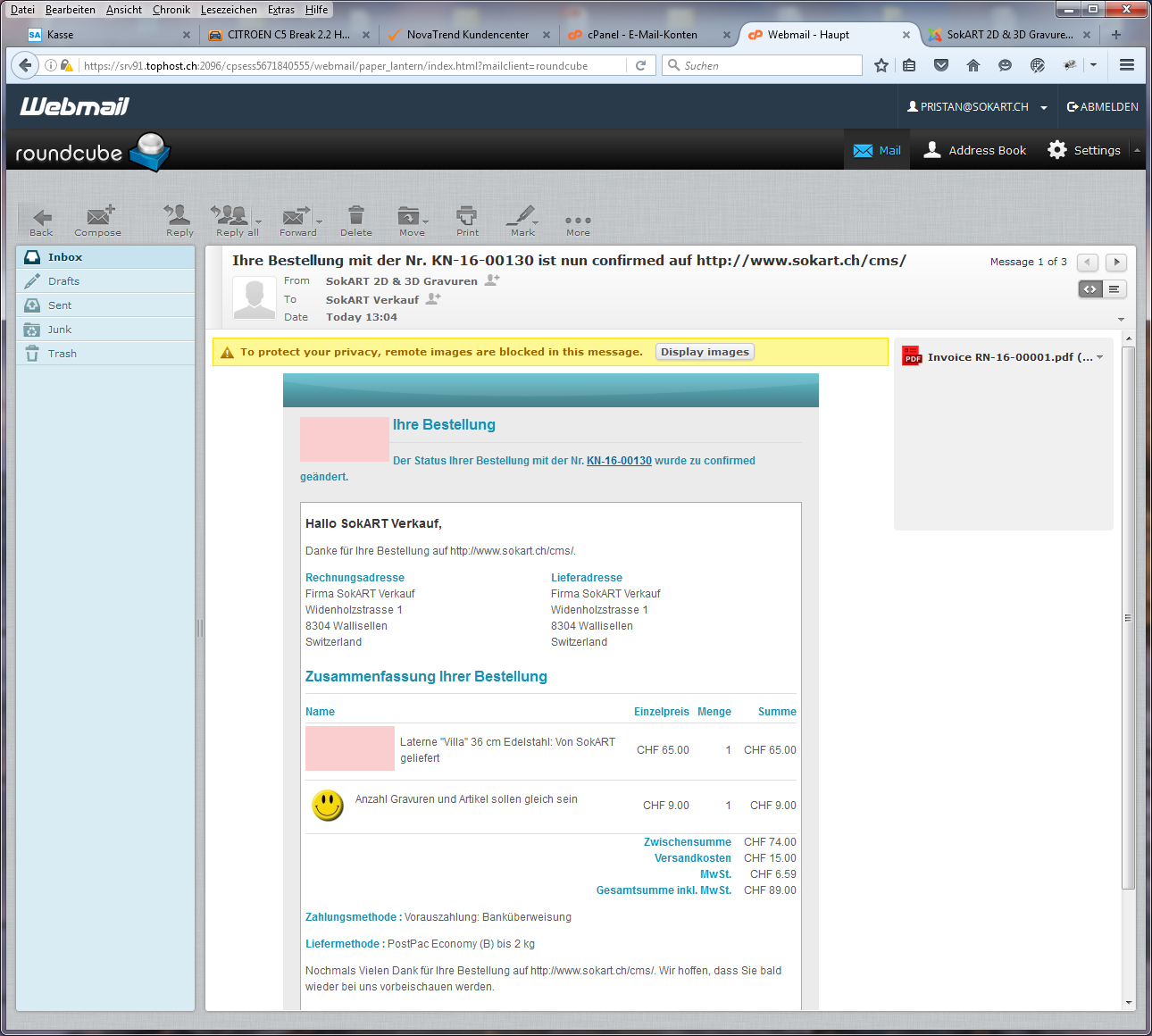Open the Forward options dropdown arrow

[319, 221]
